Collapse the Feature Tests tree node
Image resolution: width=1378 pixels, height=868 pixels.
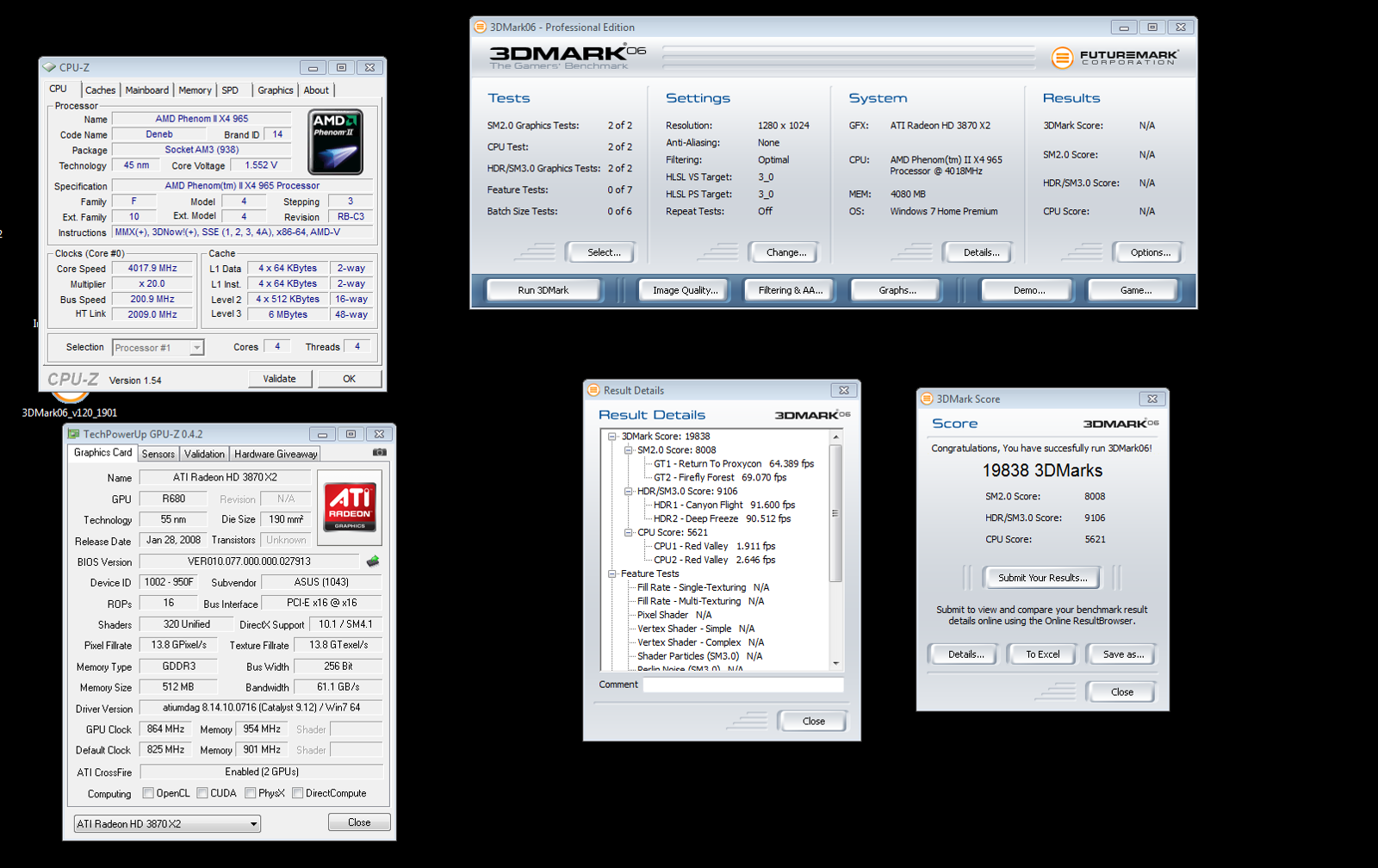[612, 574]
